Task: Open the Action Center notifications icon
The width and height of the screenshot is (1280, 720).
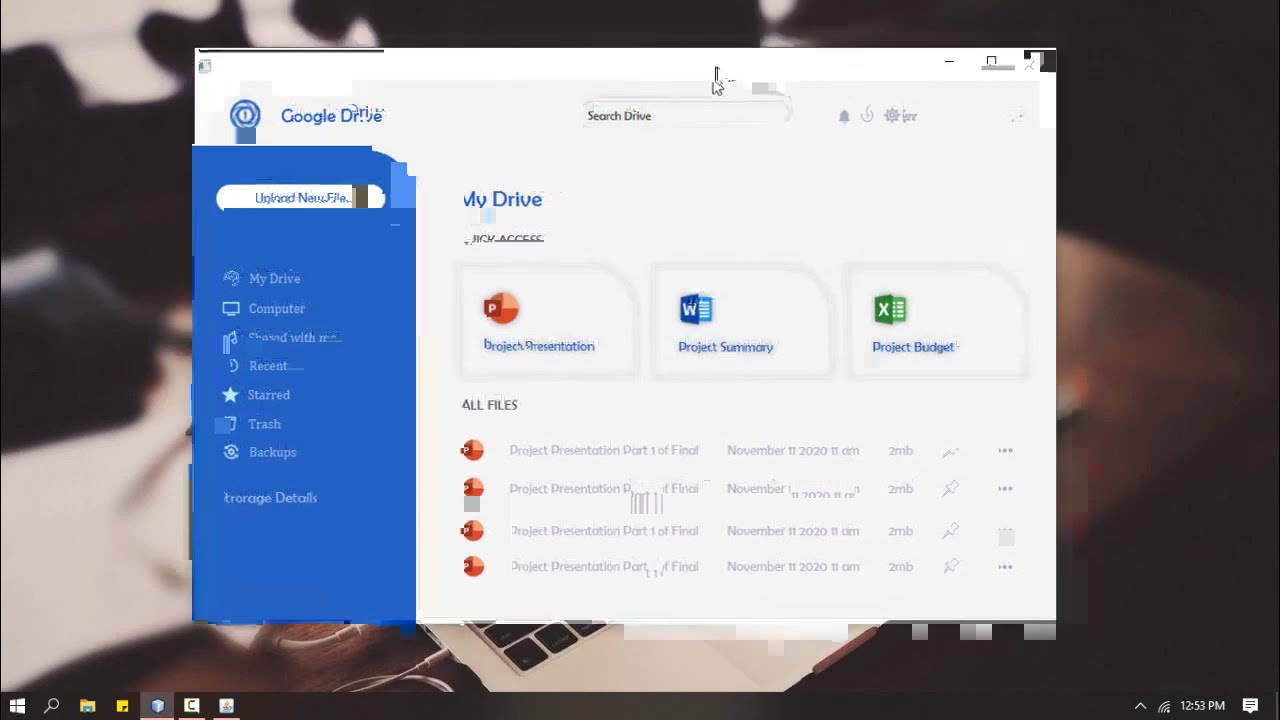Action: coord(1250,706)
